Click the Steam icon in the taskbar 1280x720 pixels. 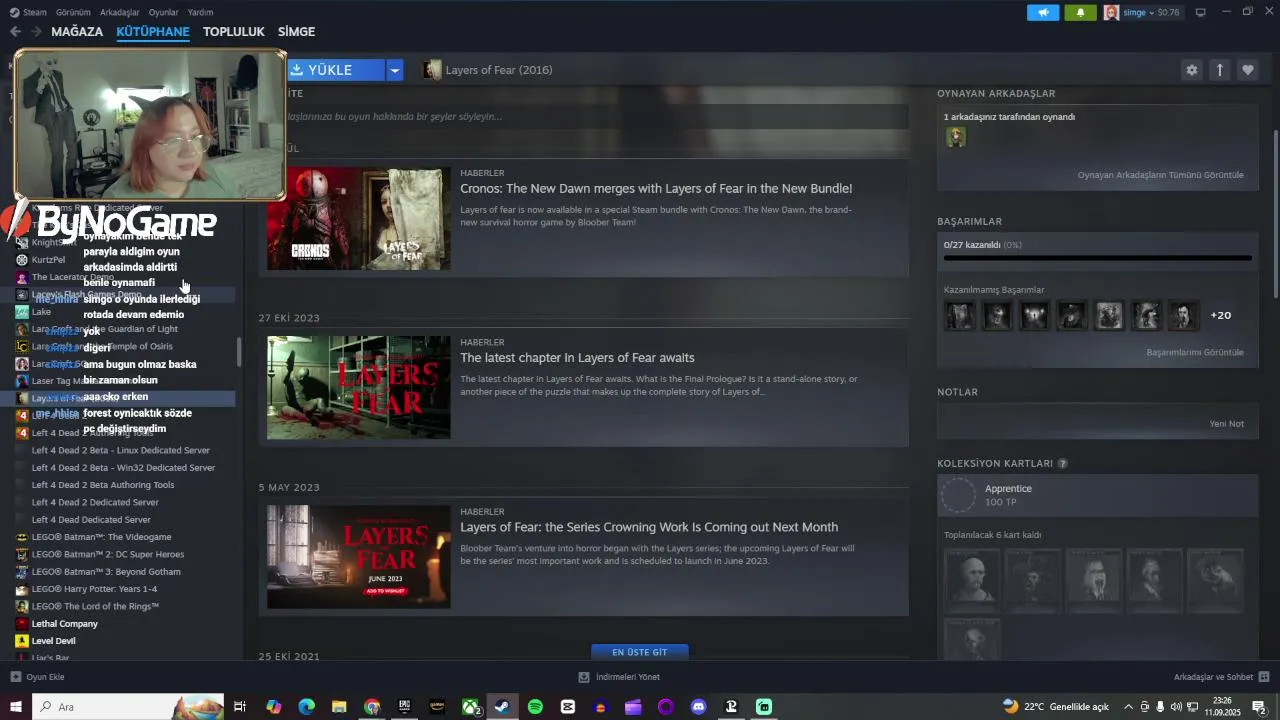click(x=502, y=707)
